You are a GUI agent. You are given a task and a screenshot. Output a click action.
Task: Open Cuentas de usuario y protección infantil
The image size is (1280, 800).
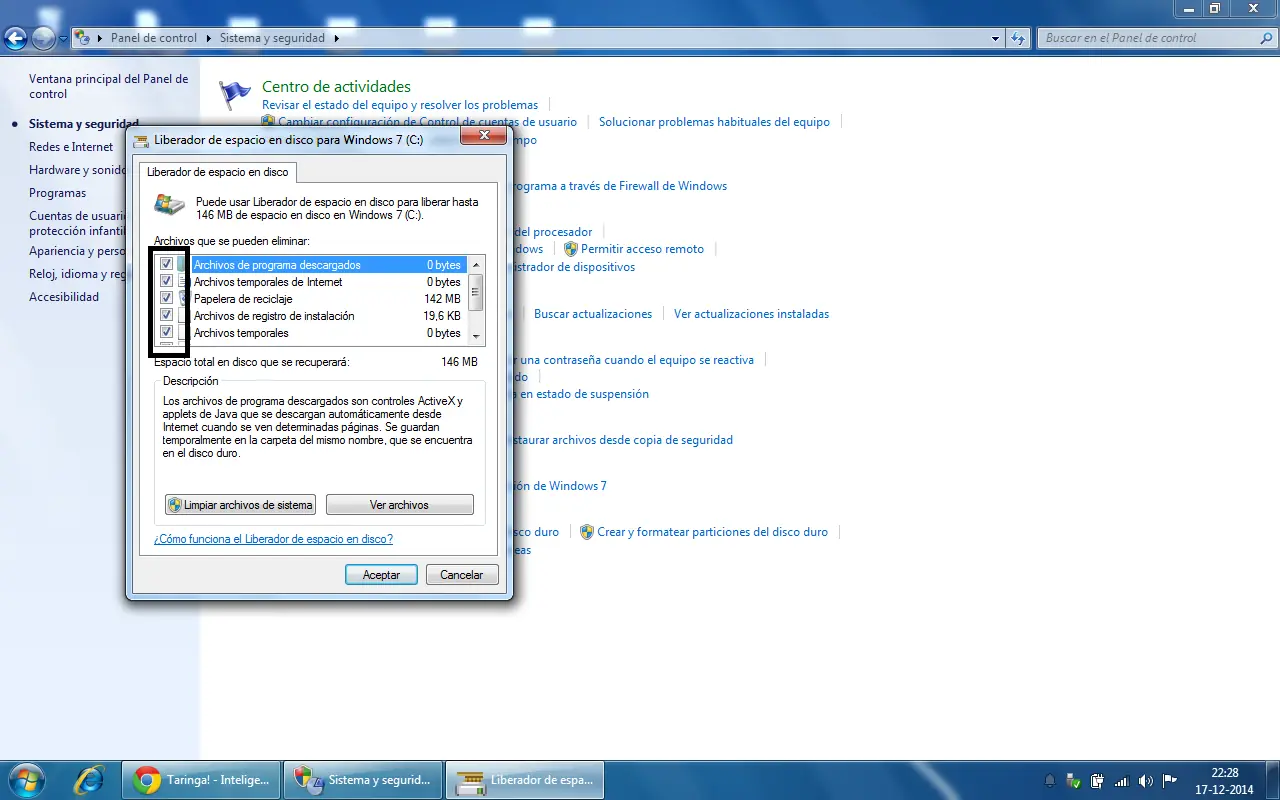77,223
